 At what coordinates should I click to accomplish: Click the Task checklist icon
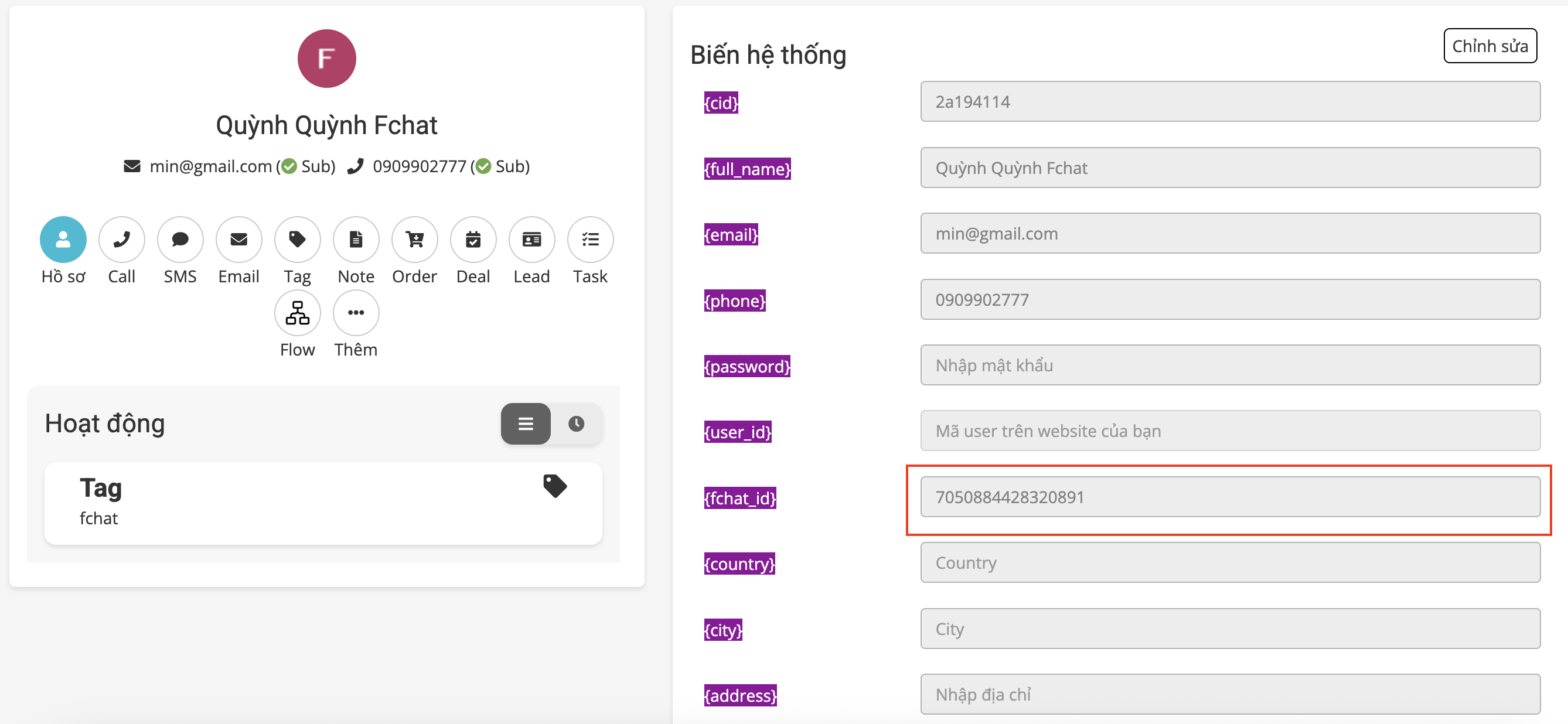coord(591,239)
